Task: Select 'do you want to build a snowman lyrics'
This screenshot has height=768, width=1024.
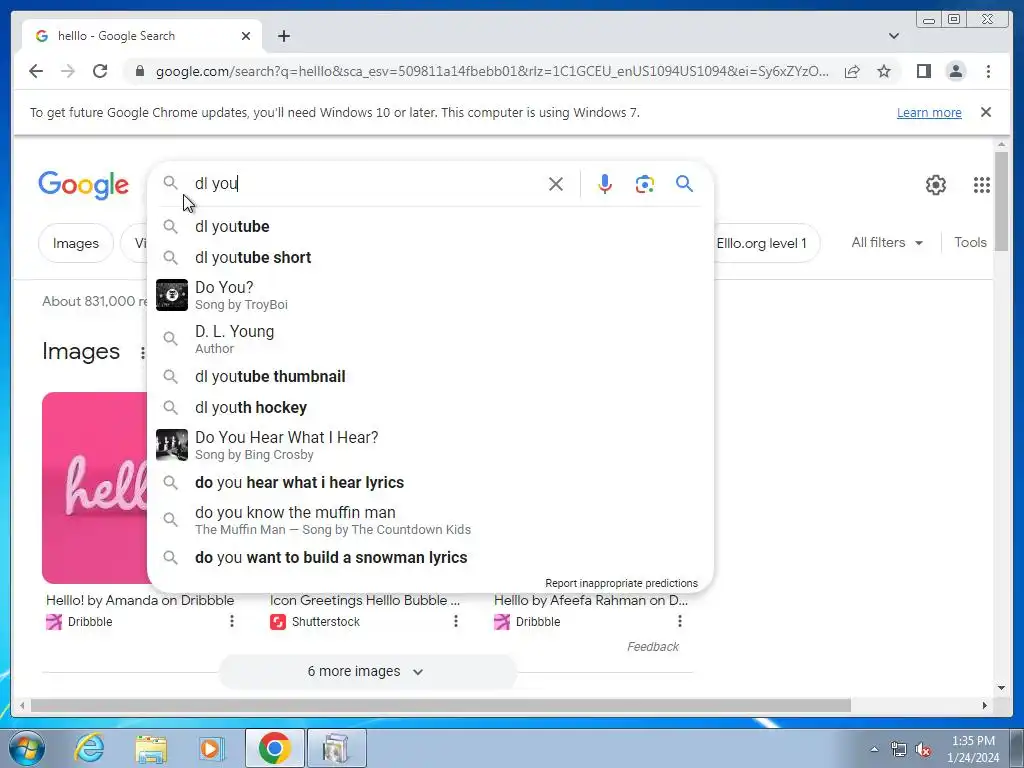Action: [430, 558]
